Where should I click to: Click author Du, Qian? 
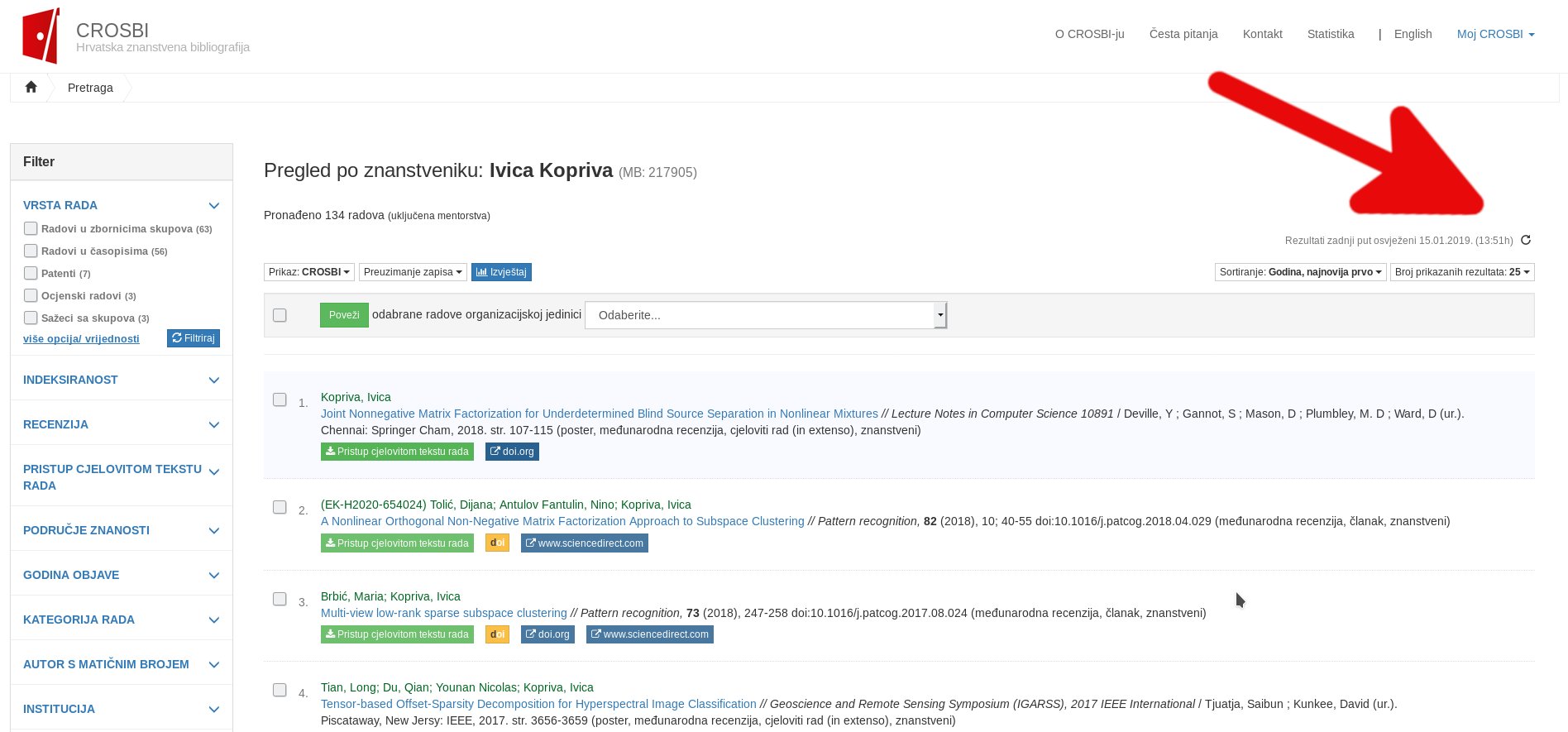[x=405, y=687]
